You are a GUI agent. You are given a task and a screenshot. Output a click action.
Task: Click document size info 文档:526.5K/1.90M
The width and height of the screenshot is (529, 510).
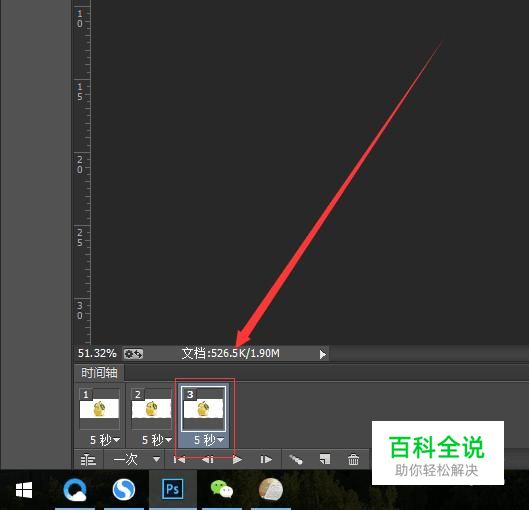230,353
